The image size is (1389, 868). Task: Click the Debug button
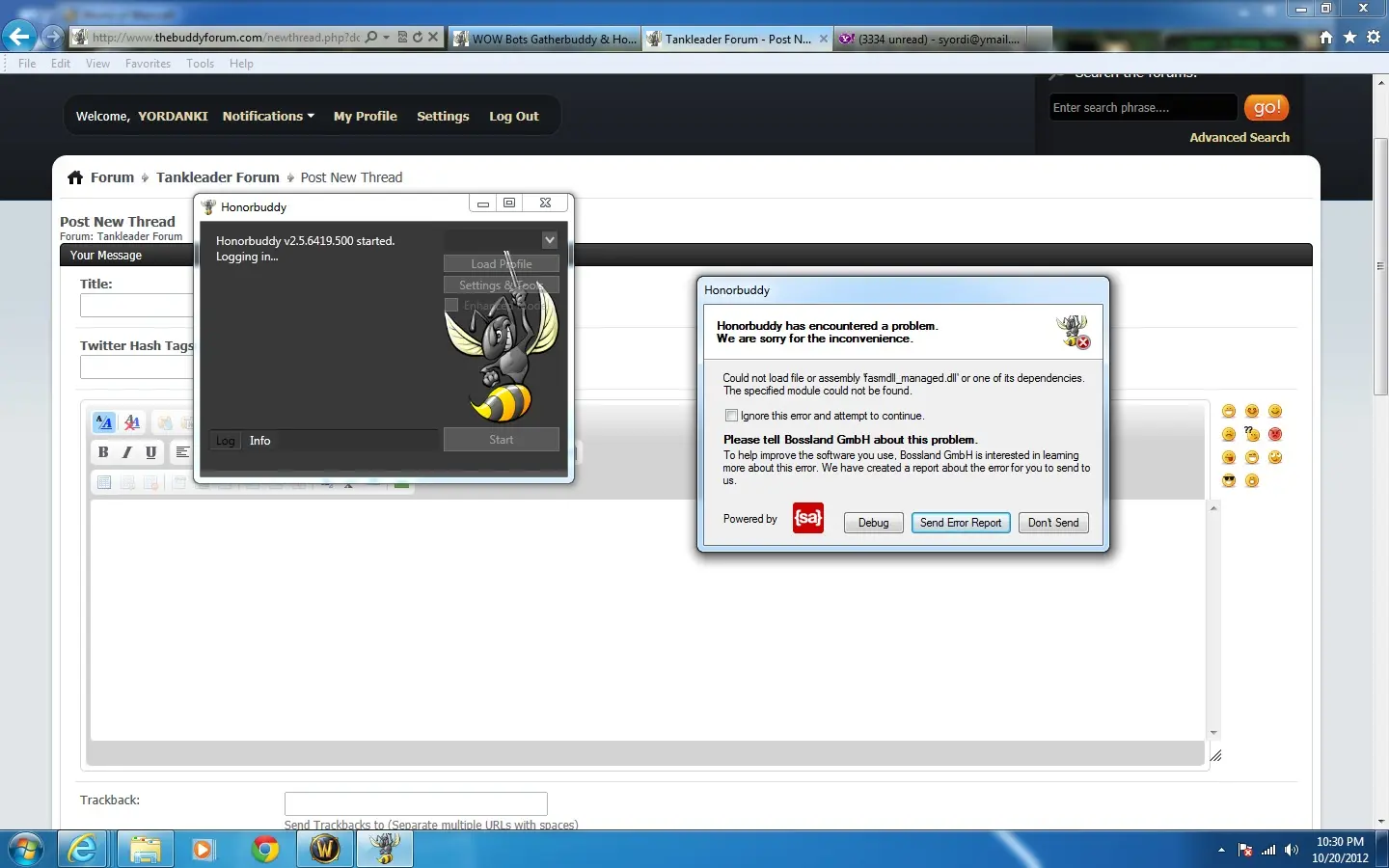[874, 523]
